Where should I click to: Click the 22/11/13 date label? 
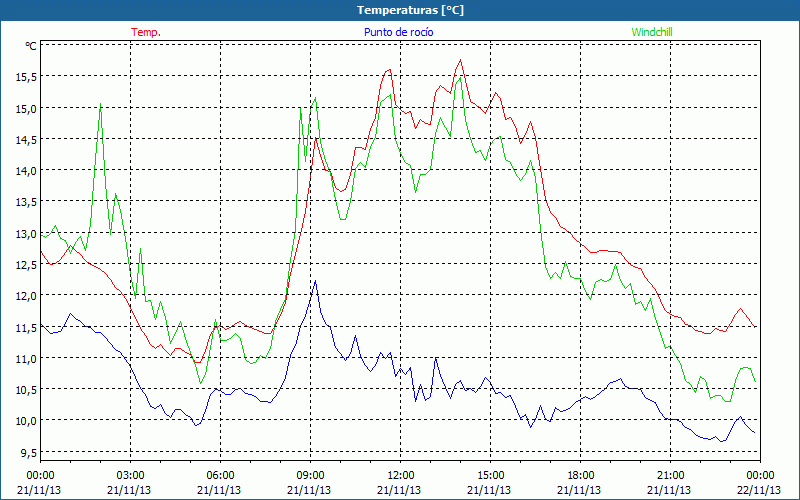[x=760, y=490]
